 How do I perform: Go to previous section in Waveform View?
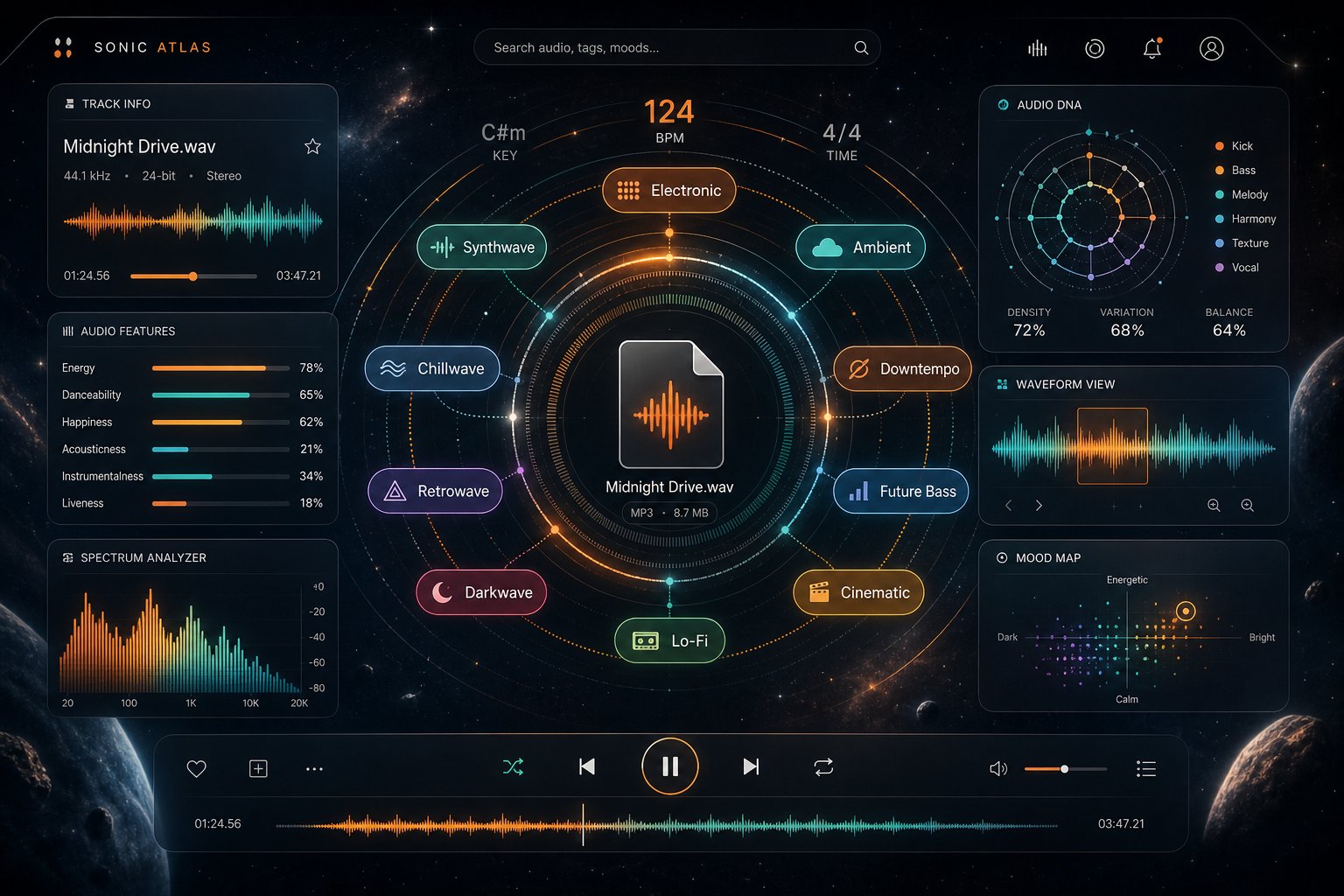click(1008, 505)
